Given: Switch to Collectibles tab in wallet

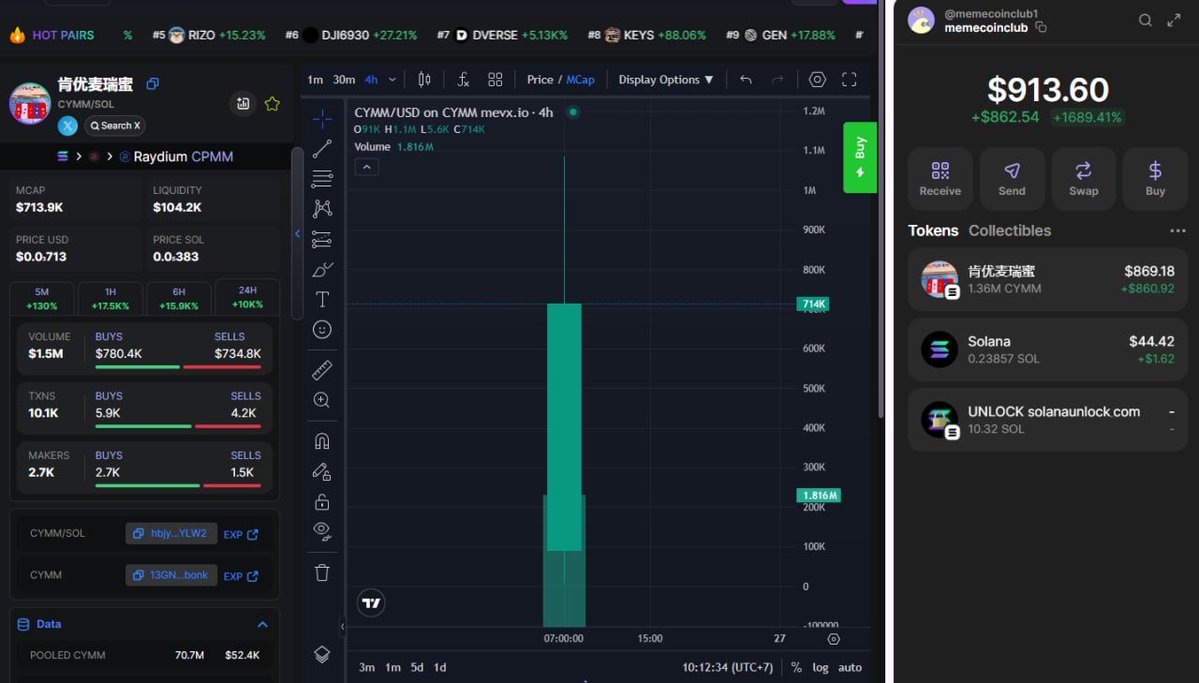Looking at the screenshot, I should pos(1009,231).
